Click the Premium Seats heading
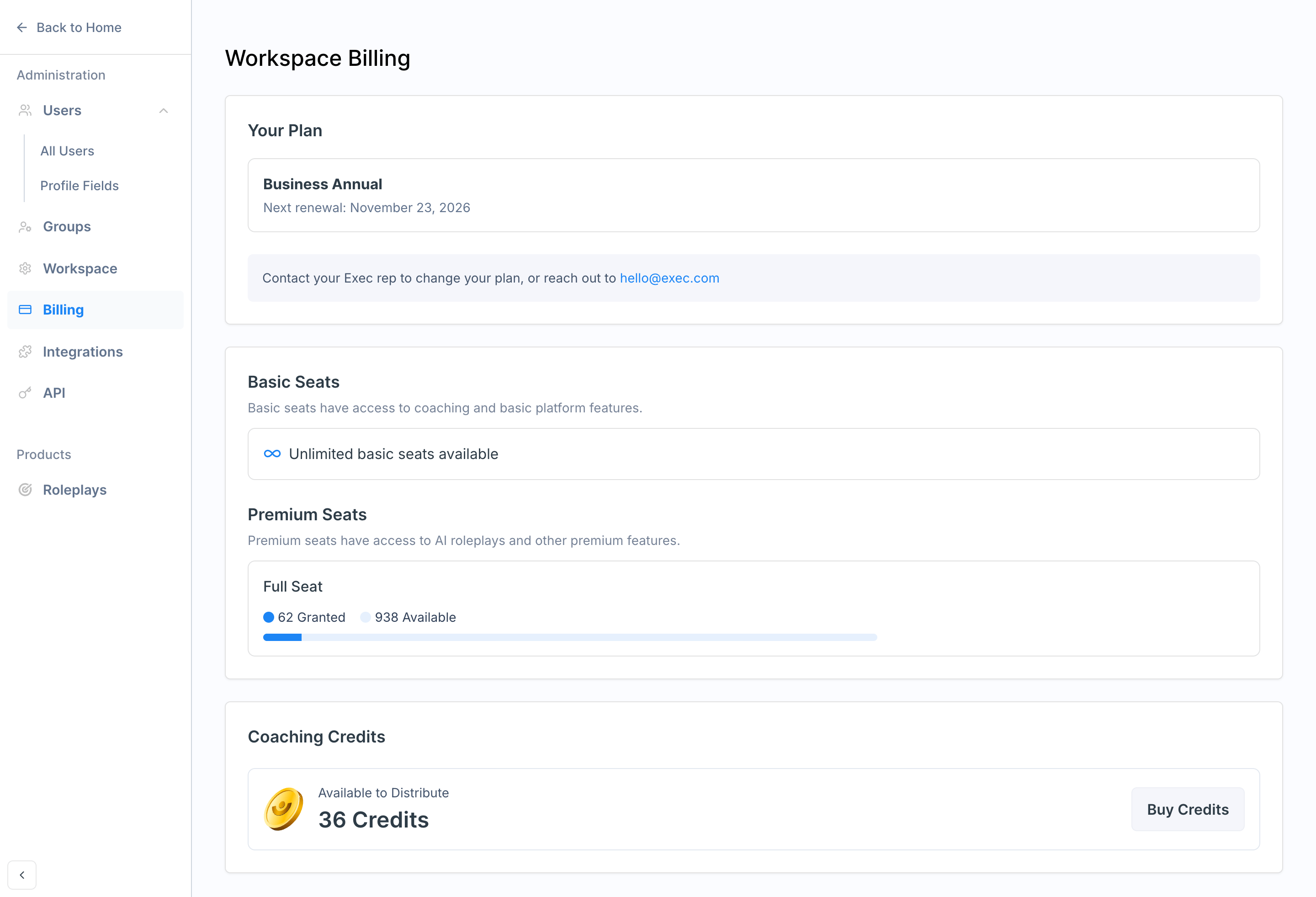This screenshot has width=1316, height=897. (x=307, y=514)
